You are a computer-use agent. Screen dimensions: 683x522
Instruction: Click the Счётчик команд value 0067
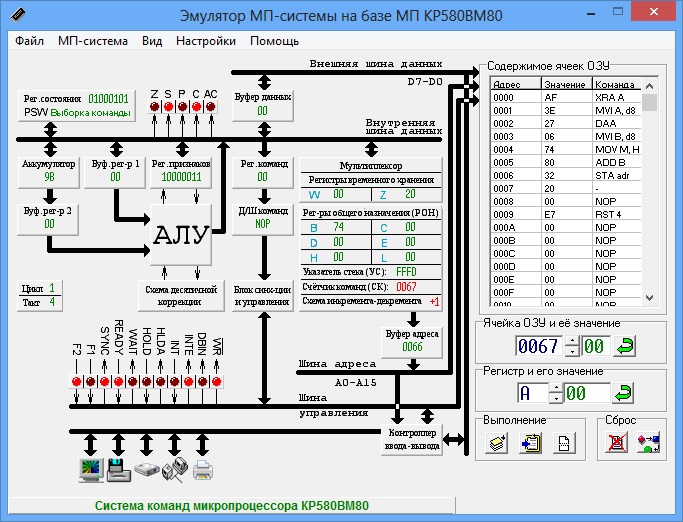(x=406, y=287)
